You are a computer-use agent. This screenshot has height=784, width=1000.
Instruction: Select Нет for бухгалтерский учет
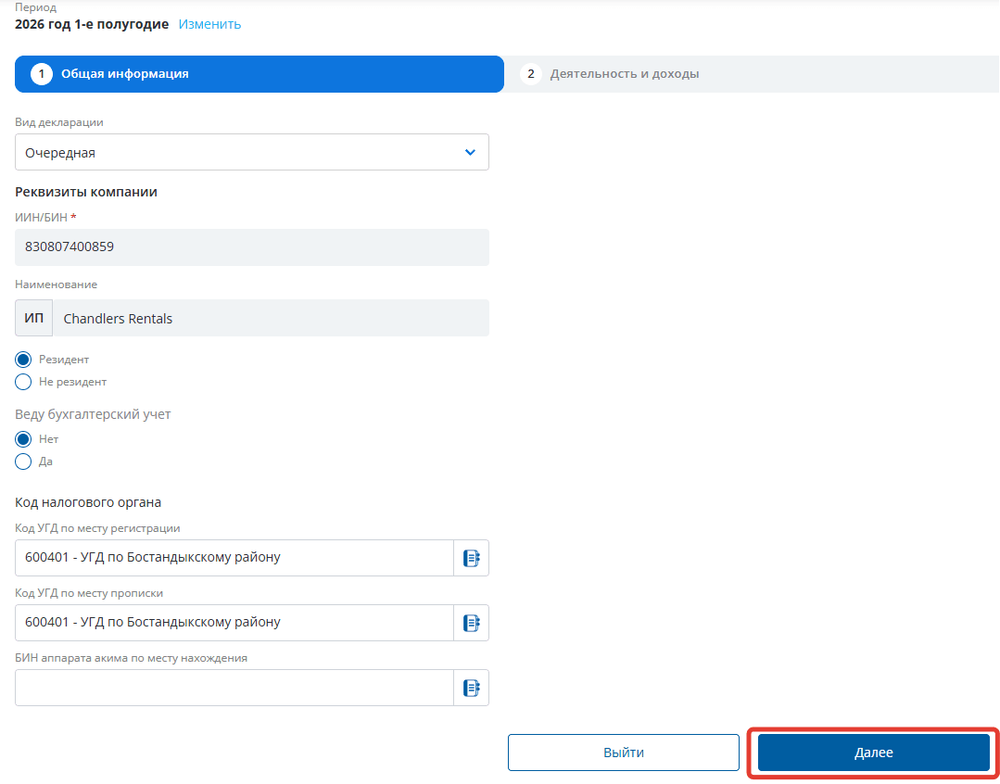tap(23, 440)
